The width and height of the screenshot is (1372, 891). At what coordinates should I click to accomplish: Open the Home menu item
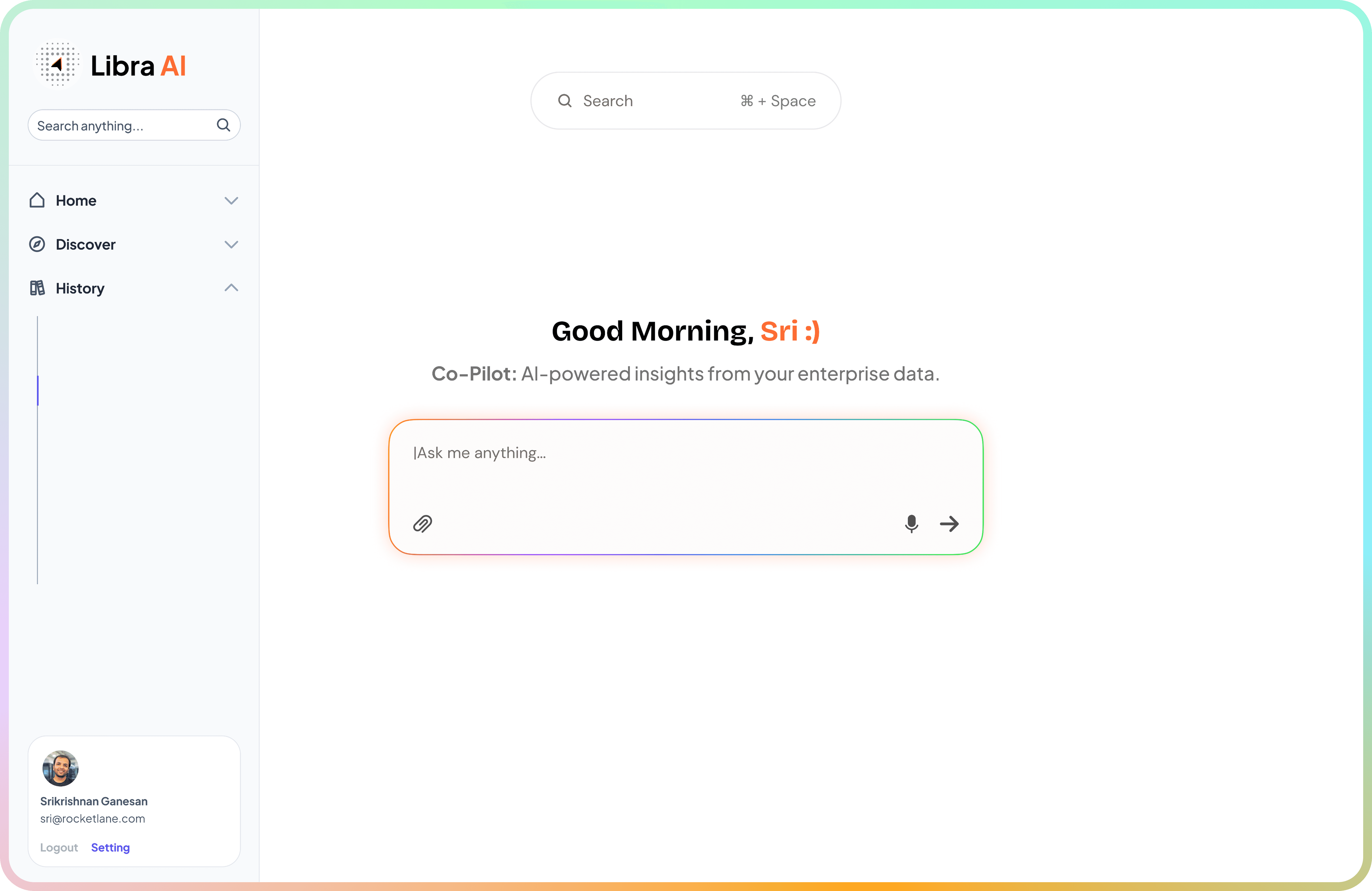134,200
